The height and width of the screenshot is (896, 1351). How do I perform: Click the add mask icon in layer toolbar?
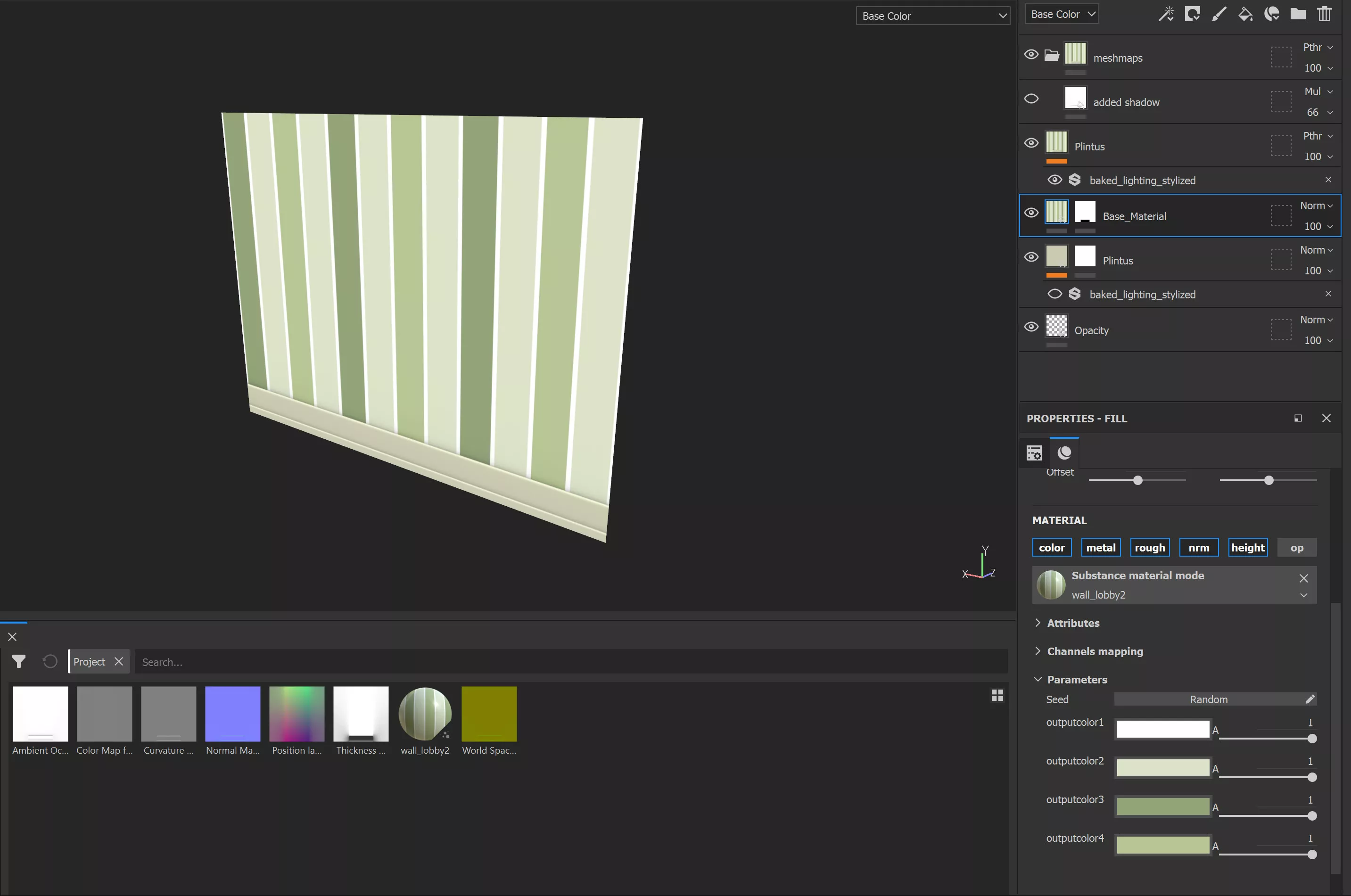coord(1192,14)
